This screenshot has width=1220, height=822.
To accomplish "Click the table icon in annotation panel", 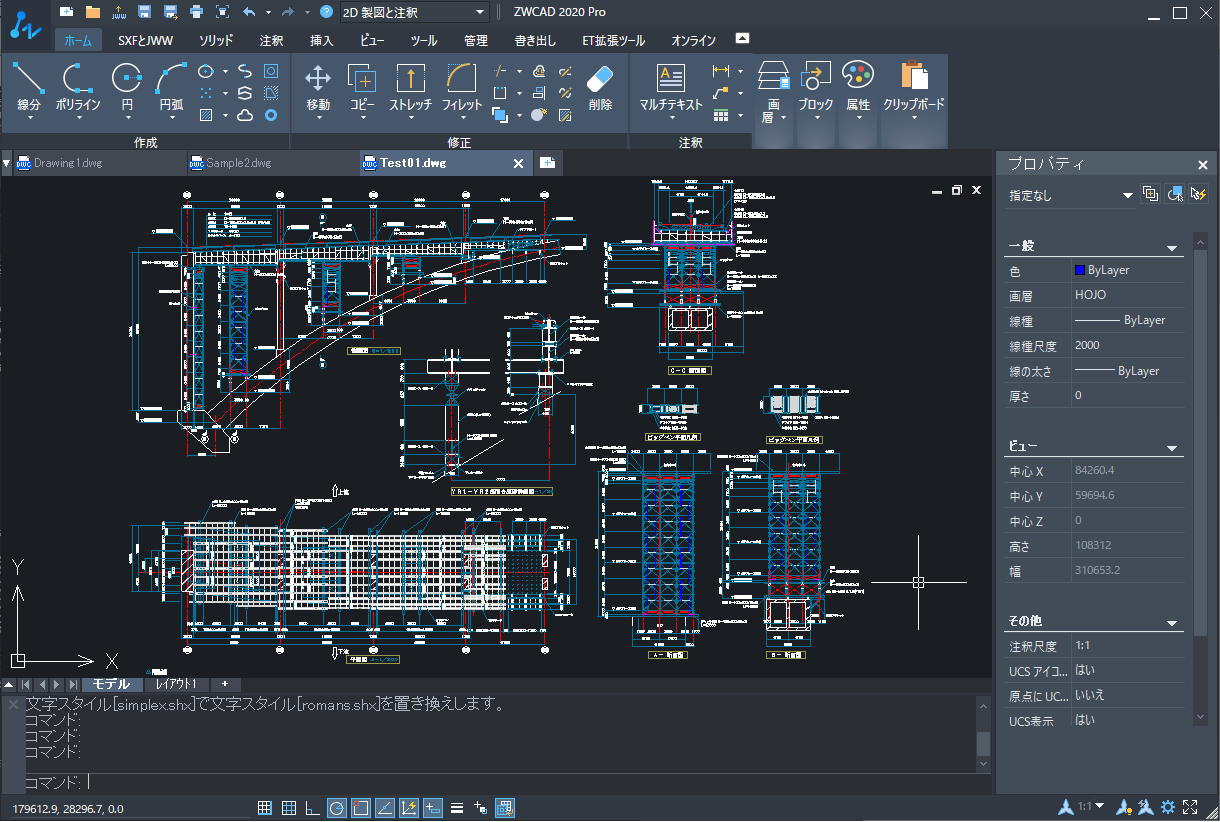I will (721, 115).
